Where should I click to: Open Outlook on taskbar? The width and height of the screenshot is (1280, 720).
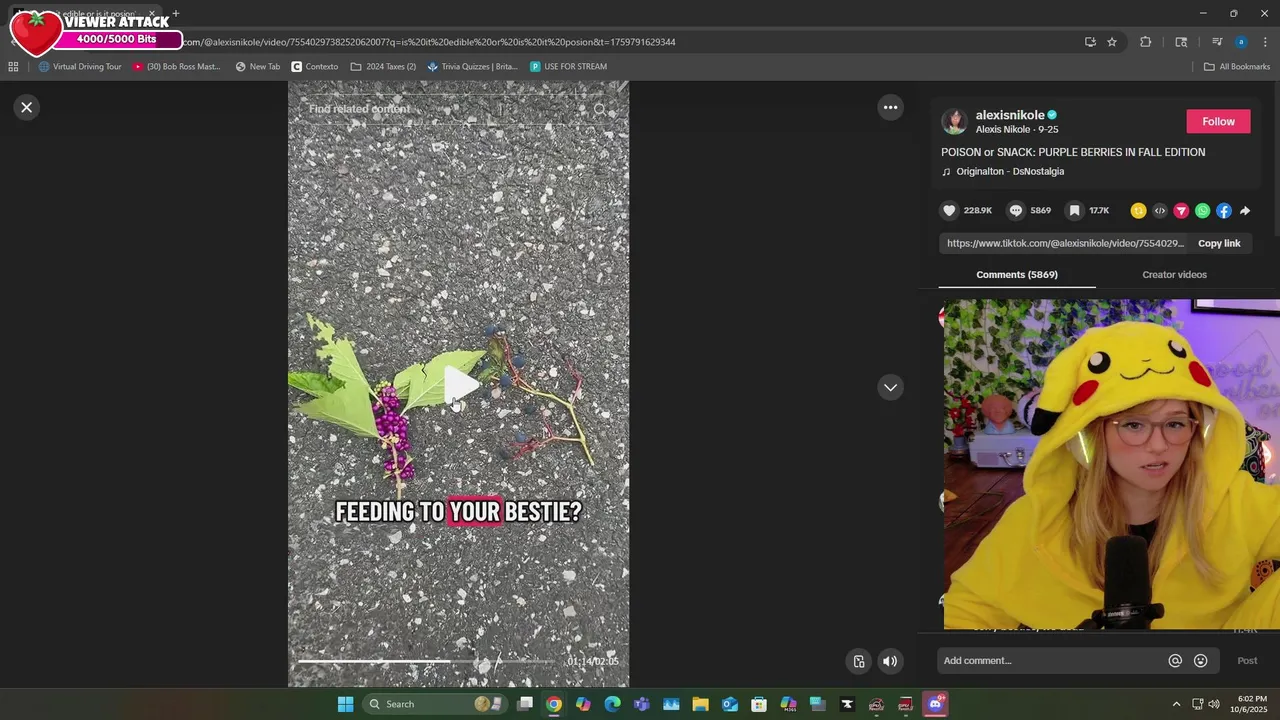click(730, 704)
